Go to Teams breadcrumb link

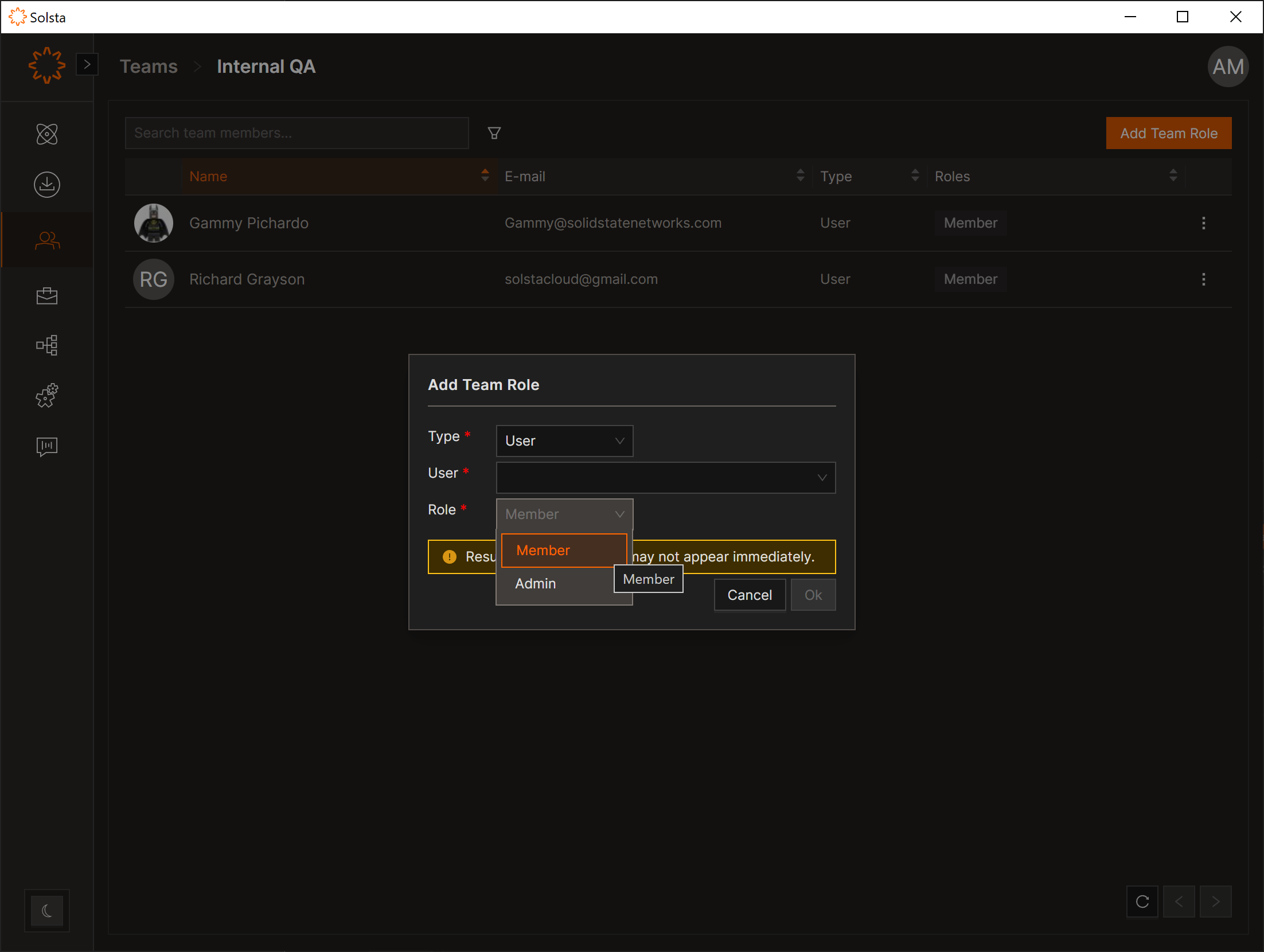(x=149, y=67)
